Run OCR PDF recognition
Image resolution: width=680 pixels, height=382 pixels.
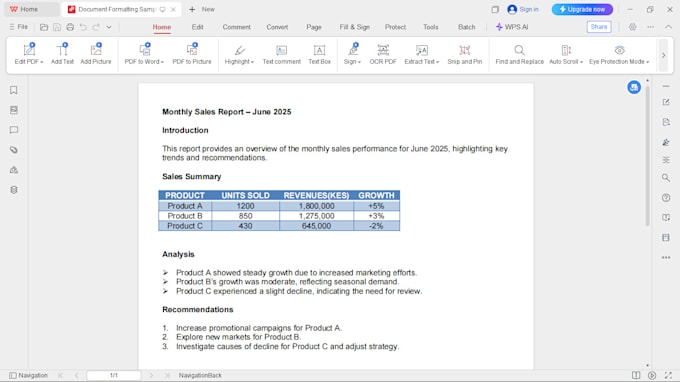tap(383, 54)
